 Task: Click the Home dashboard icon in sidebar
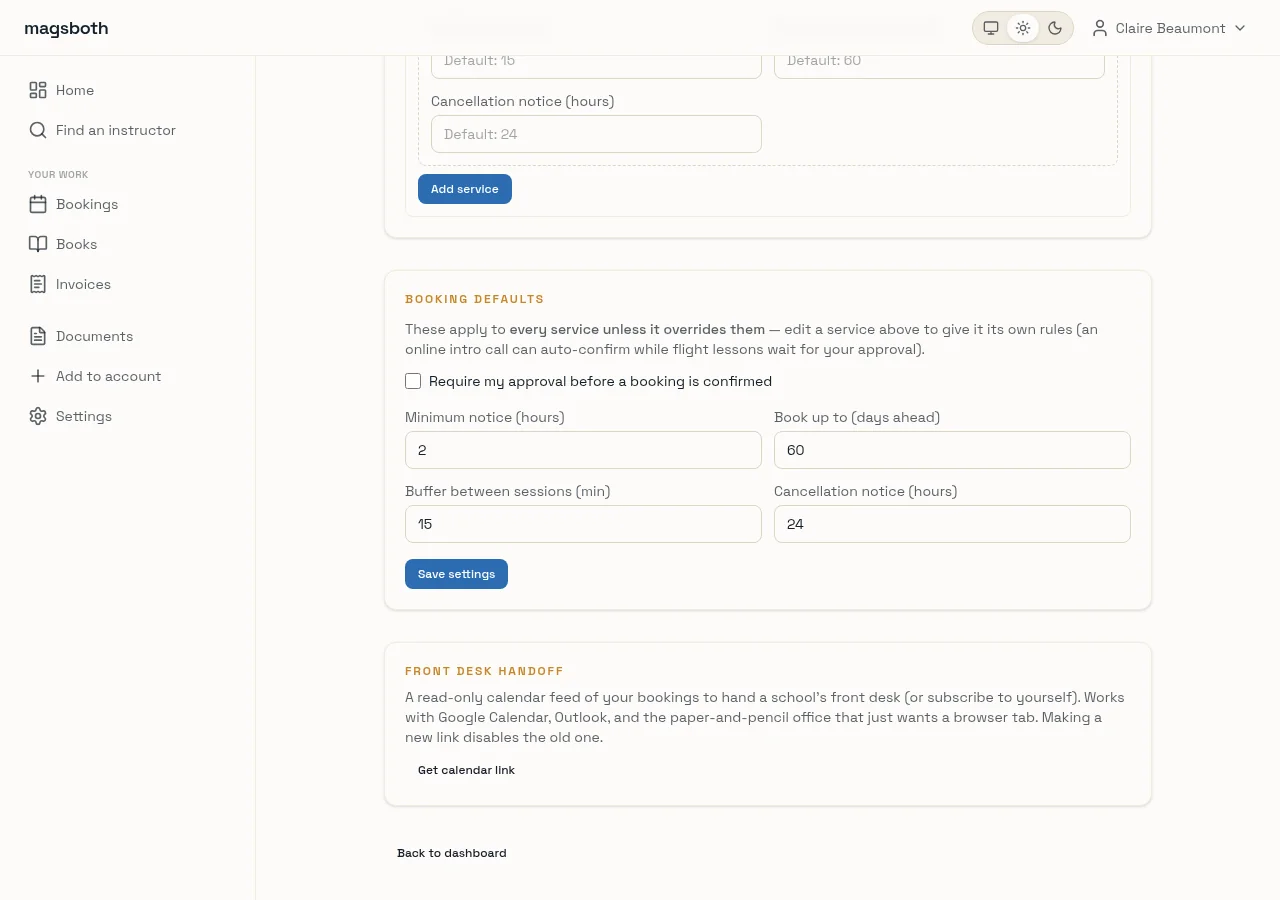38,90
